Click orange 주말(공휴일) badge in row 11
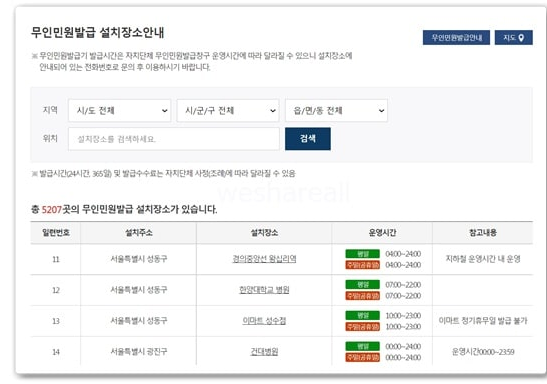The height and width of the screenshot is (384, 547). pos(363,265)
